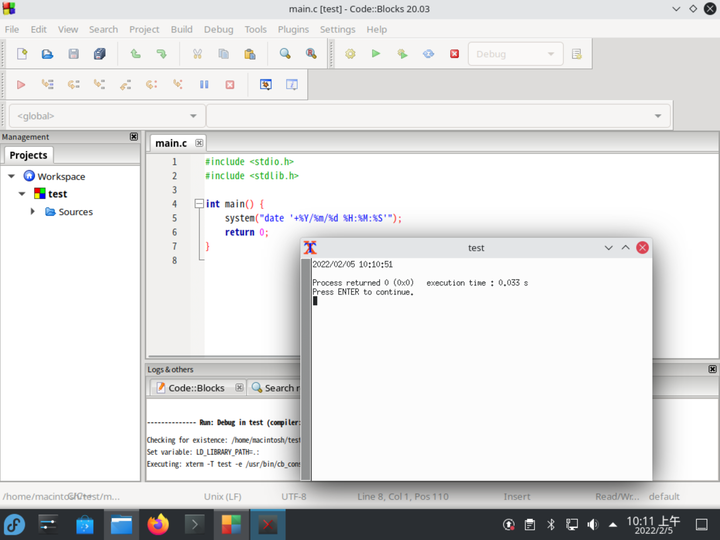
Task: Step into function in debugger toolbar
Action: (99, 84)
